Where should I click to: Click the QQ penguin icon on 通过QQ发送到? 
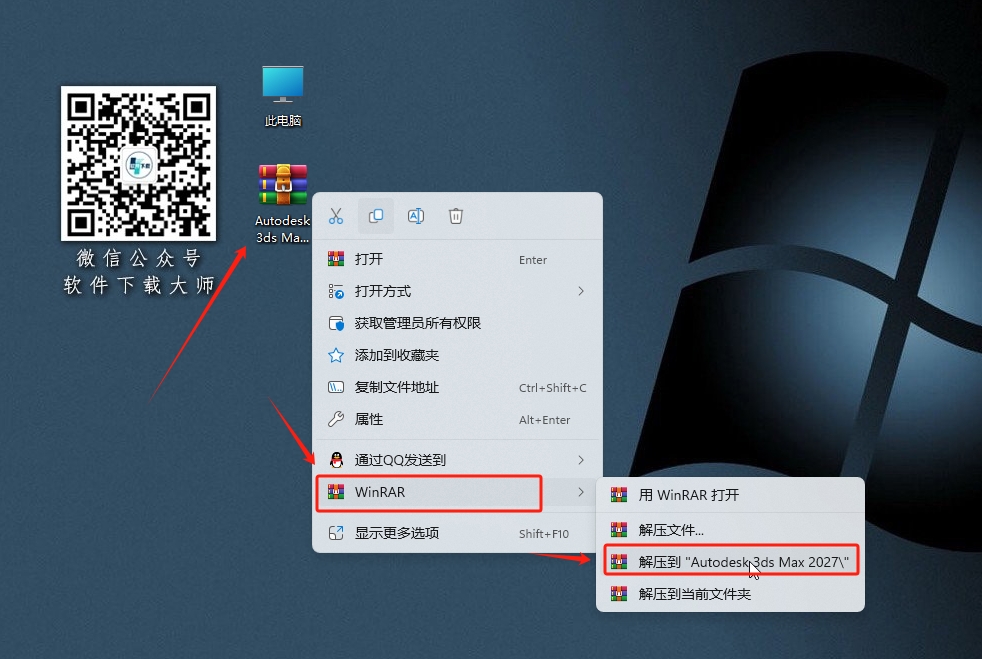point(337,460)
